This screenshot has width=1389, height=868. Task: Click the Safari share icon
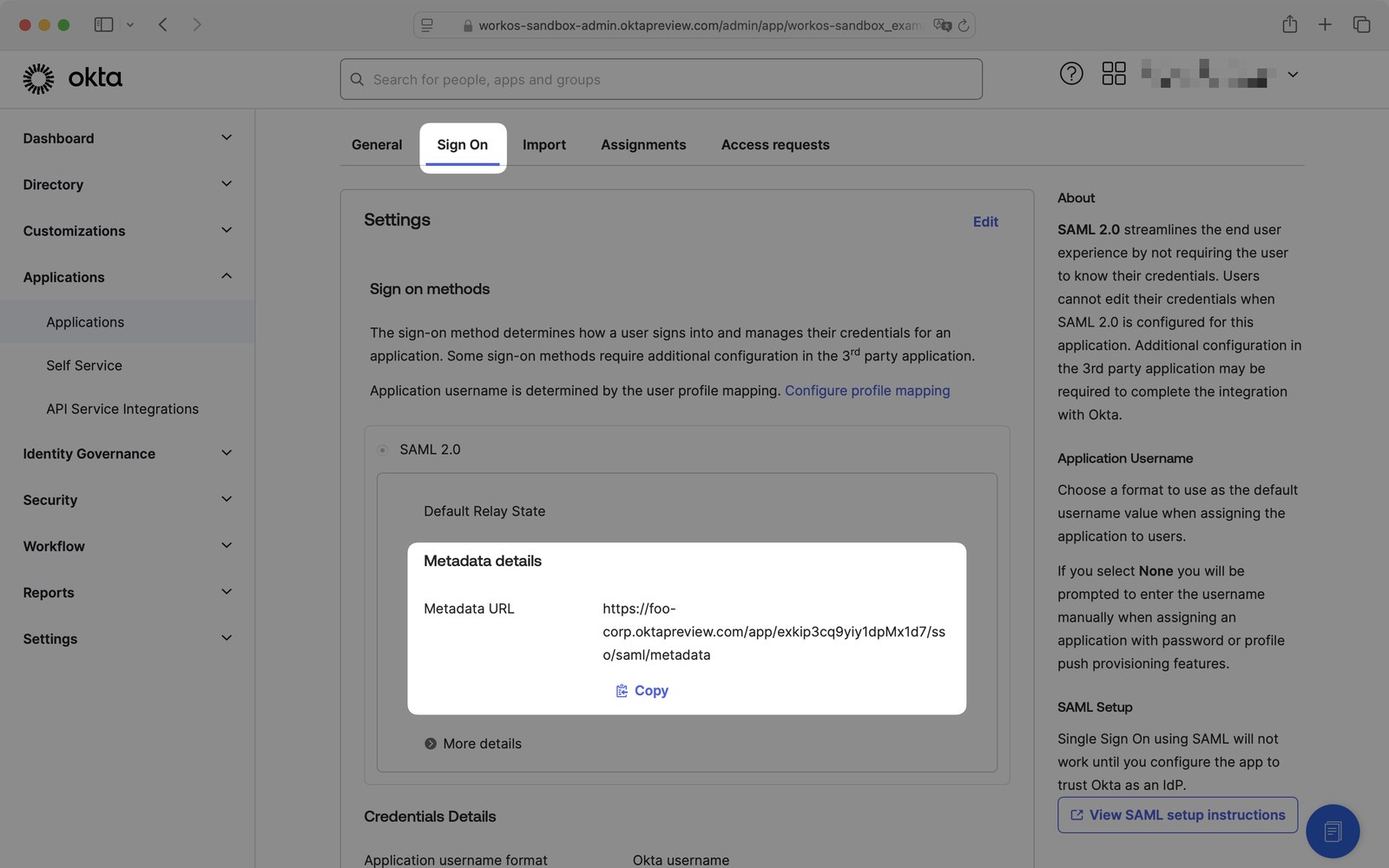[x=1290, y=24]
